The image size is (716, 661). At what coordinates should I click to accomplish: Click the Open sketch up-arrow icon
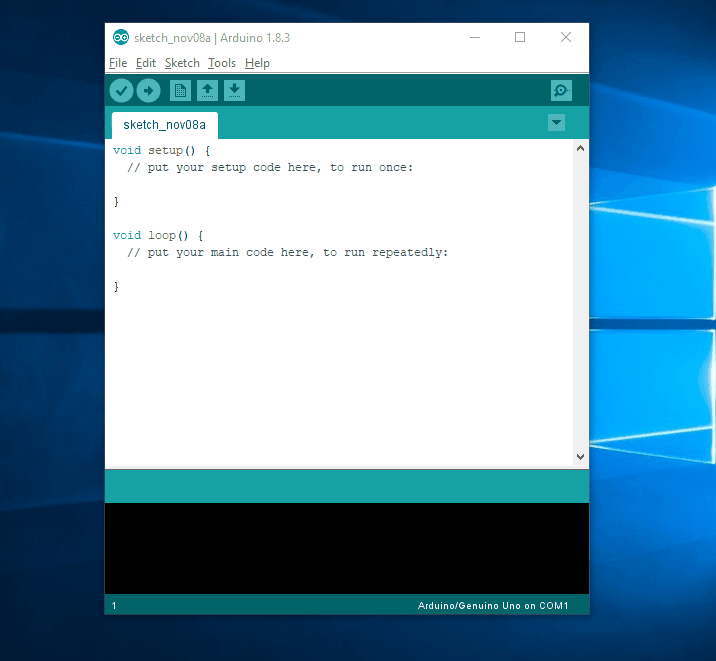tap(207, 91)
